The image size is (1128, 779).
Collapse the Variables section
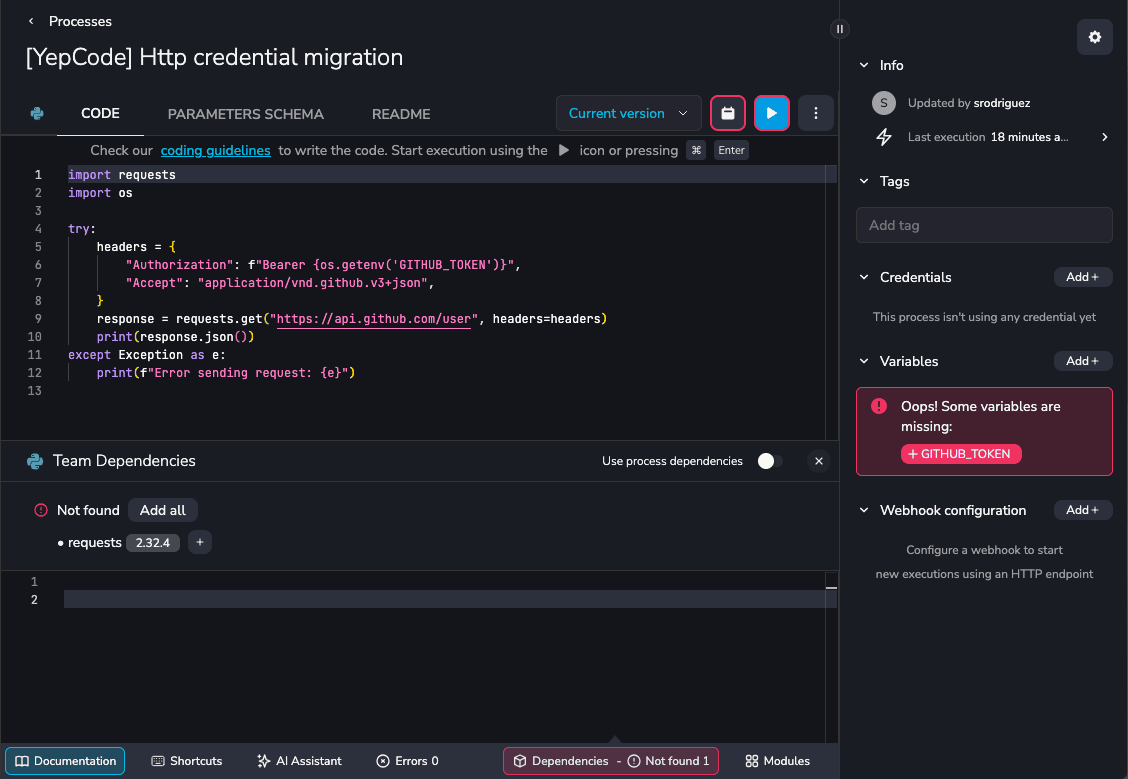point(864,361)
